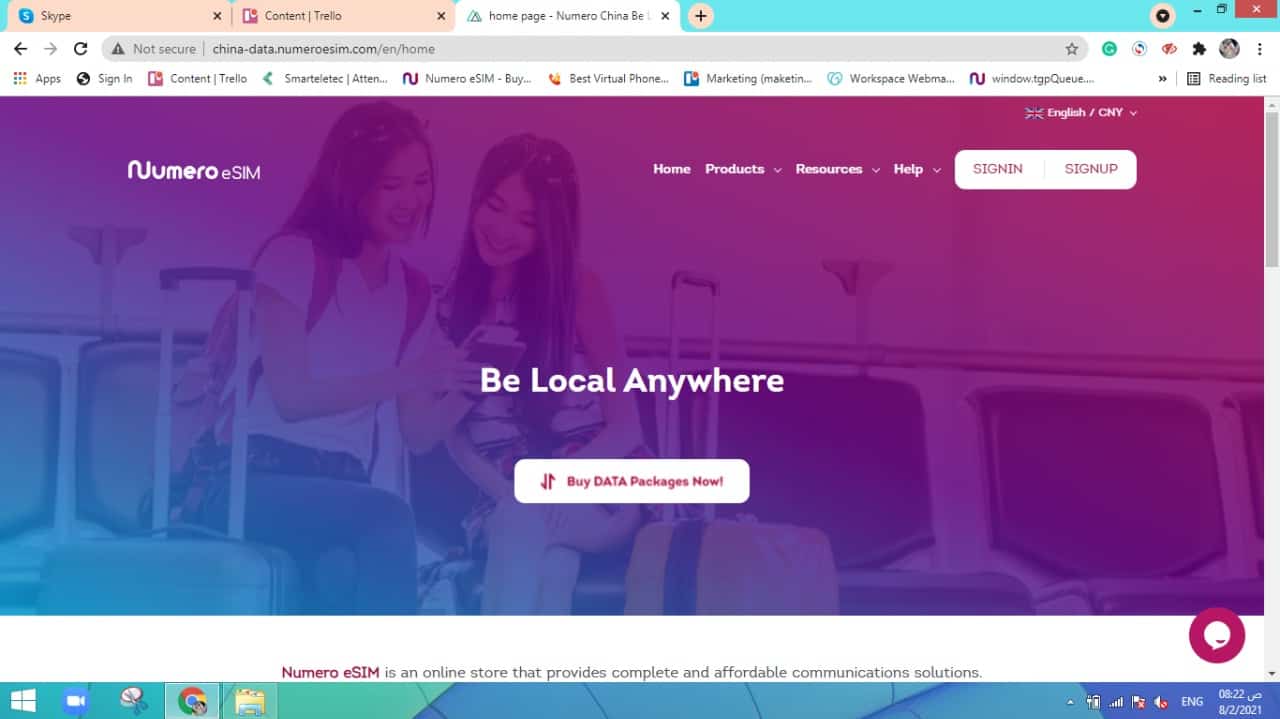The image size is (1280, 719).
Task: Click the chat bubble support icon
Action: point(1216,635)
